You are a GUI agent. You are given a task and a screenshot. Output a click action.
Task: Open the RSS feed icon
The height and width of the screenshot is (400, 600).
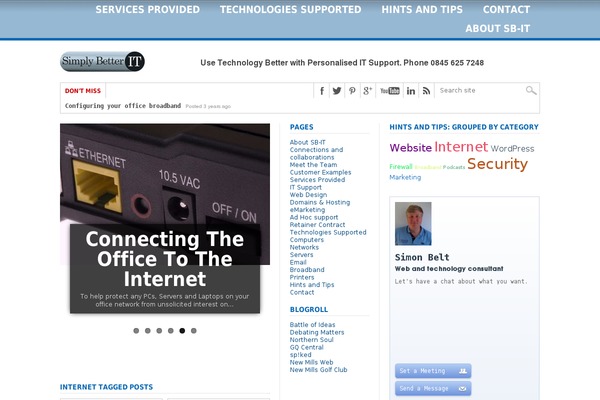pyautogui.click(x=426, y=91)
